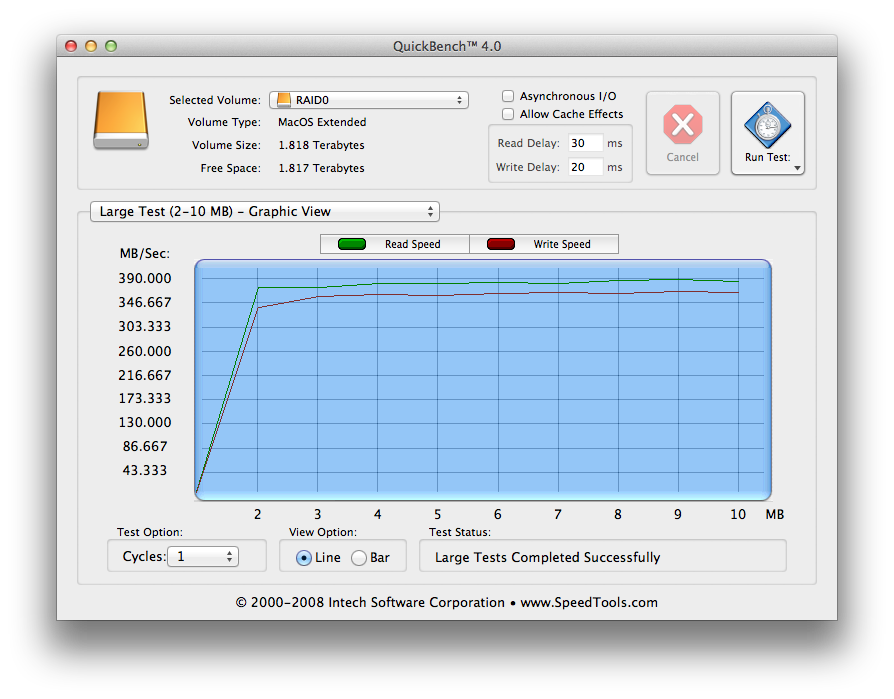Open the Large Test Graphic View dropdown
Image resolution: width=894 pixels, height=699 pixels.
pos(265,212)
